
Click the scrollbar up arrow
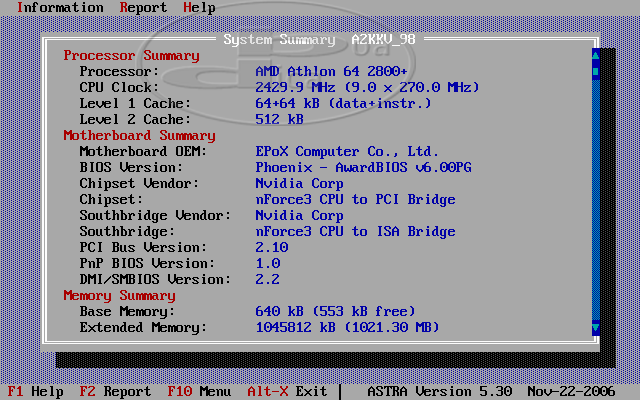click(596, 56)
